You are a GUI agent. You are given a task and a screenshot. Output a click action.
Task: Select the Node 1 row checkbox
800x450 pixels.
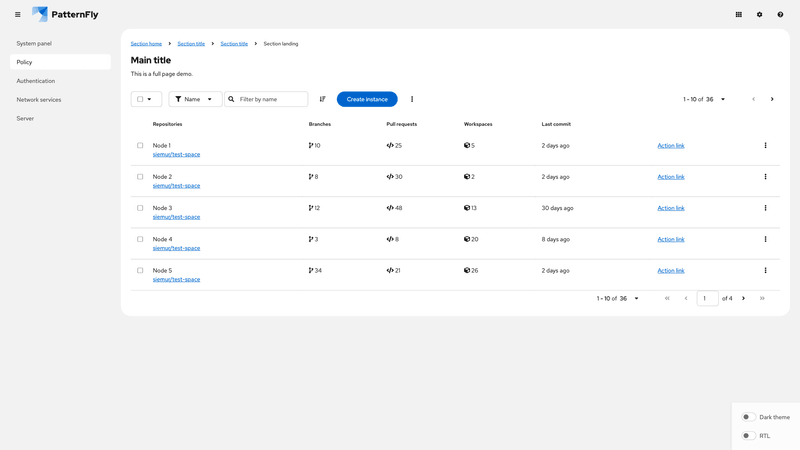point(140,145)
